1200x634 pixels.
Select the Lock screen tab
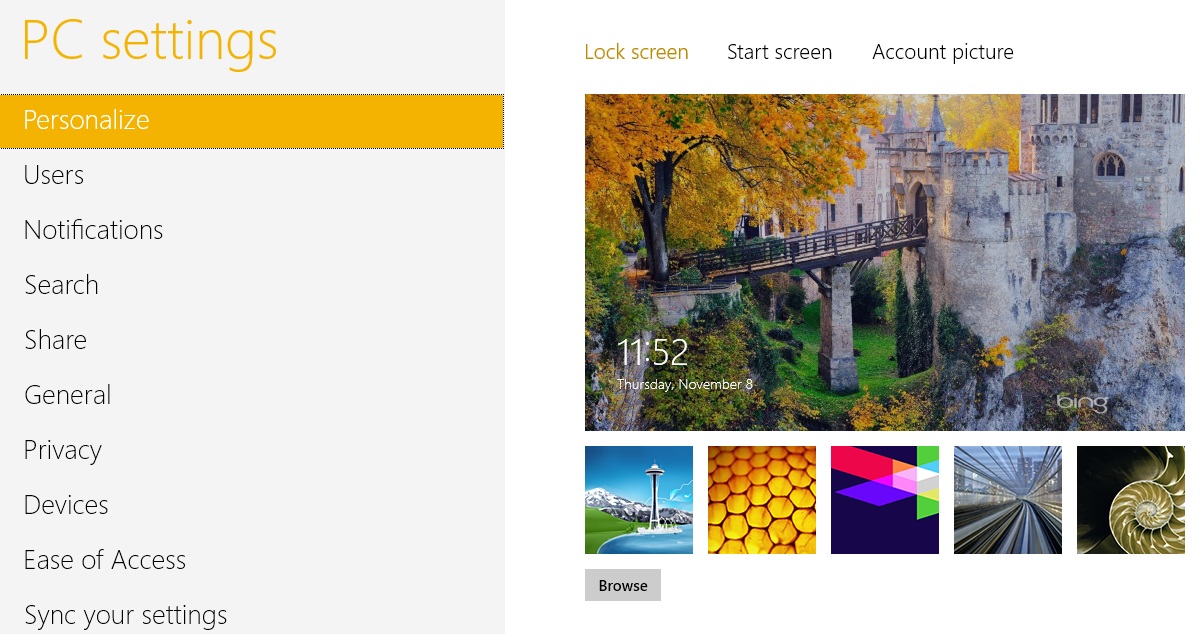click(636, 51)
